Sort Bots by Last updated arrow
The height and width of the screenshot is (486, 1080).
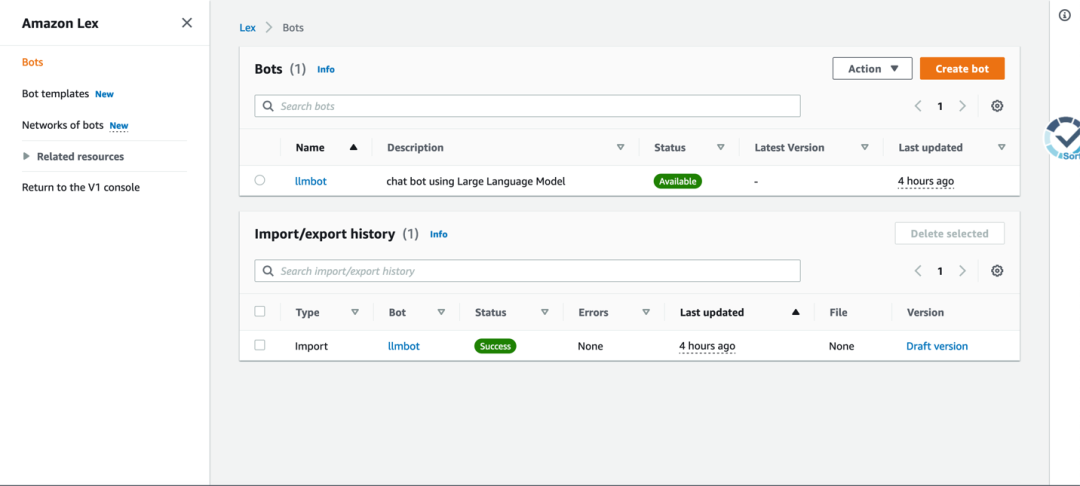(x=1001, y=147)
